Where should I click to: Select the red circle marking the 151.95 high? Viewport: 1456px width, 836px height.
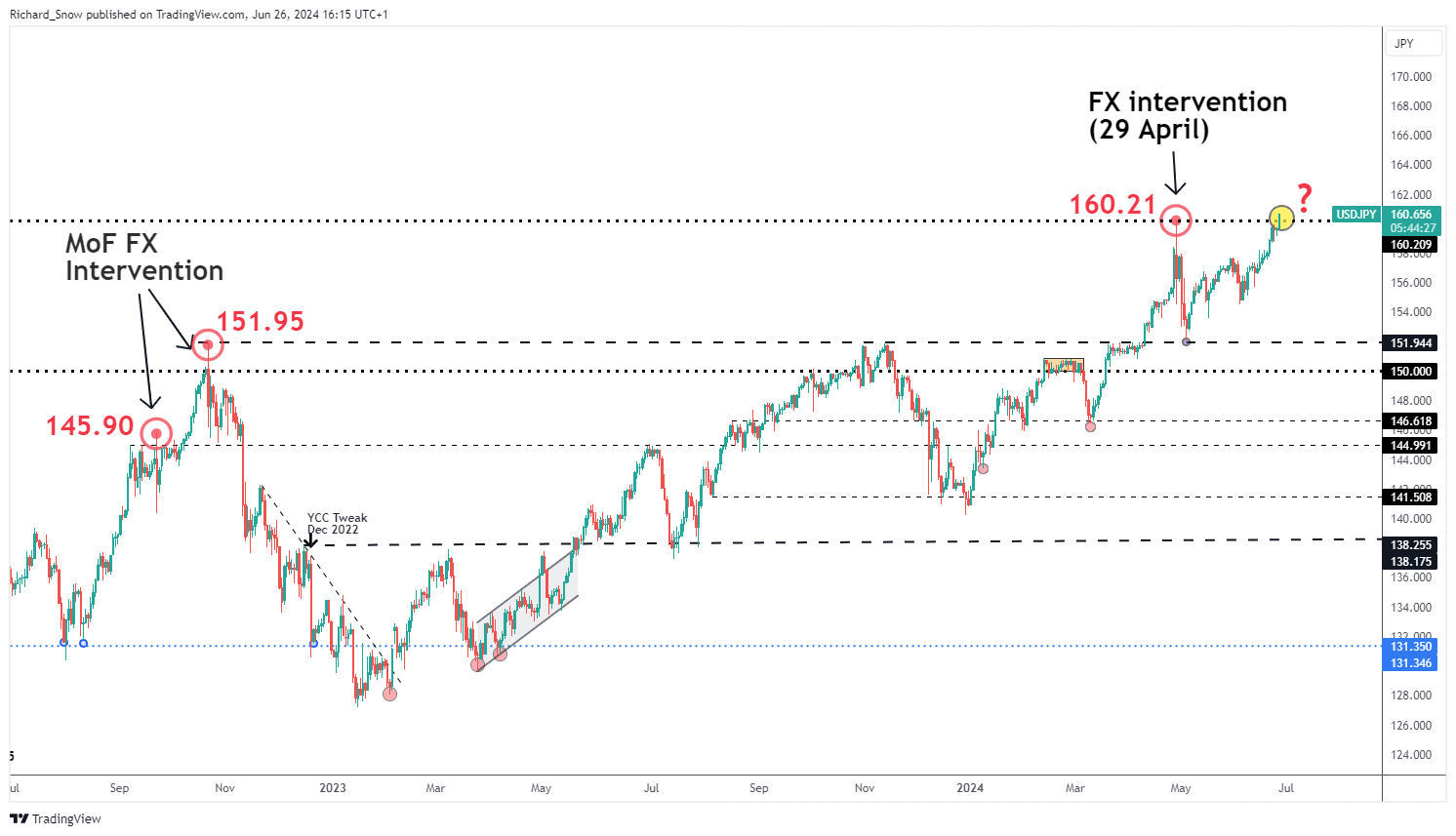tap(208, 343)
